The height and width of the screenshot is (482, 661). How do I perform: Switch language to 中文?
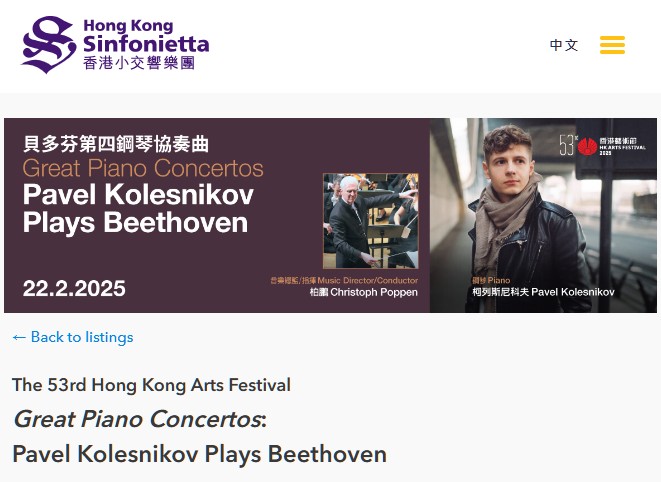564,45
